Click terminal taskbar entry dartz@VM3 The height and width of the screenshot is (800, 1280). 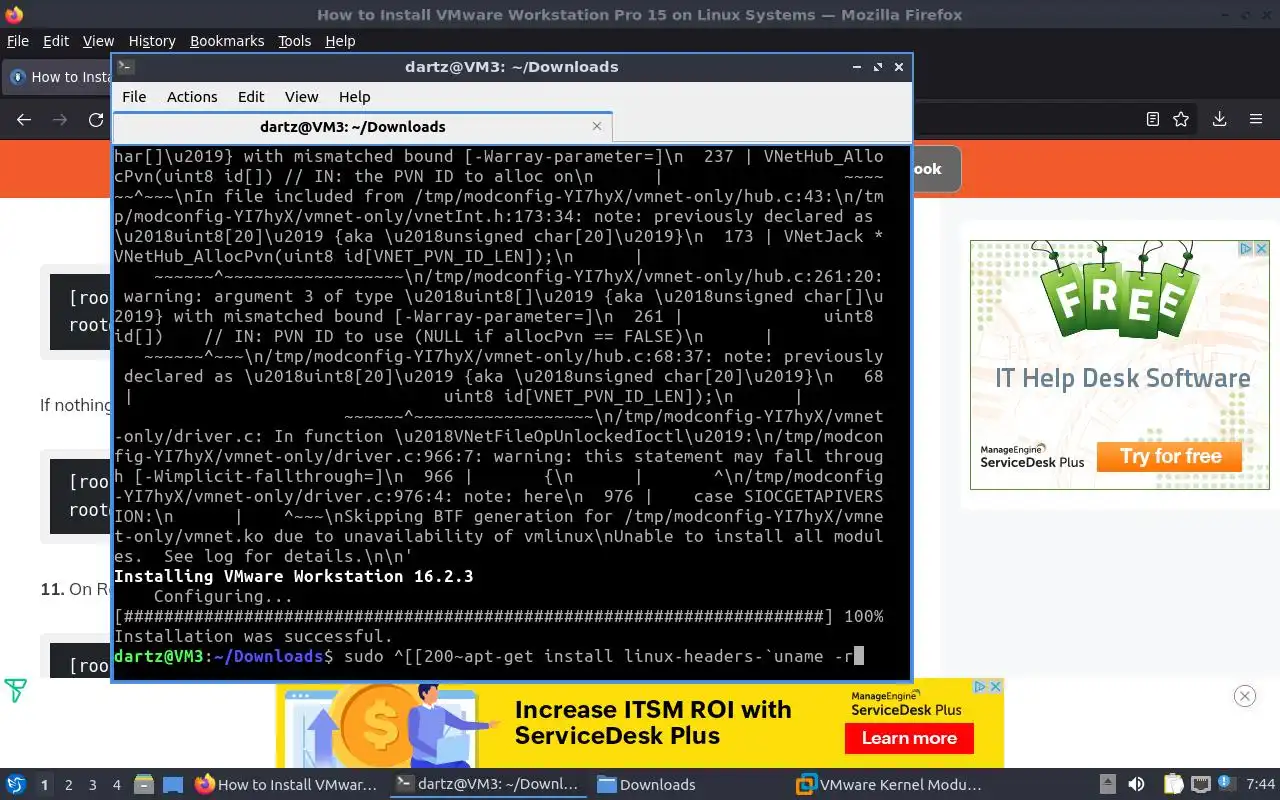(487, 784)
